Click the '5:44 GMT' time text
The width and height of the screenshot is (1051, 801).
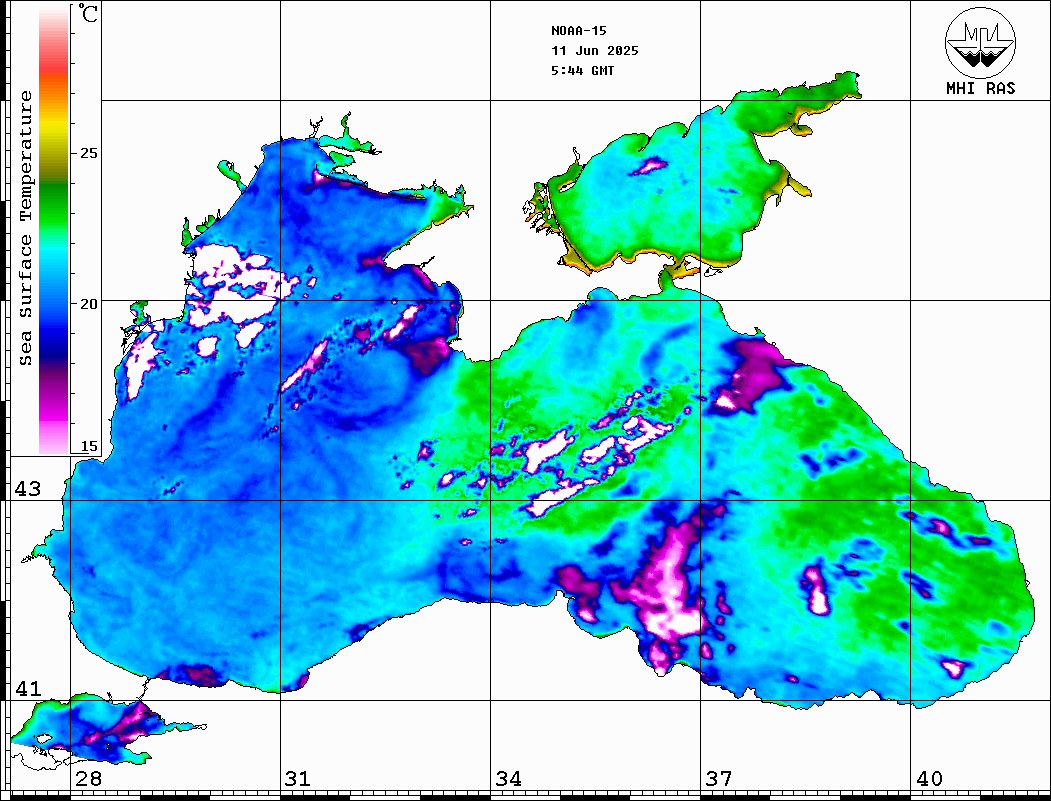582,71
